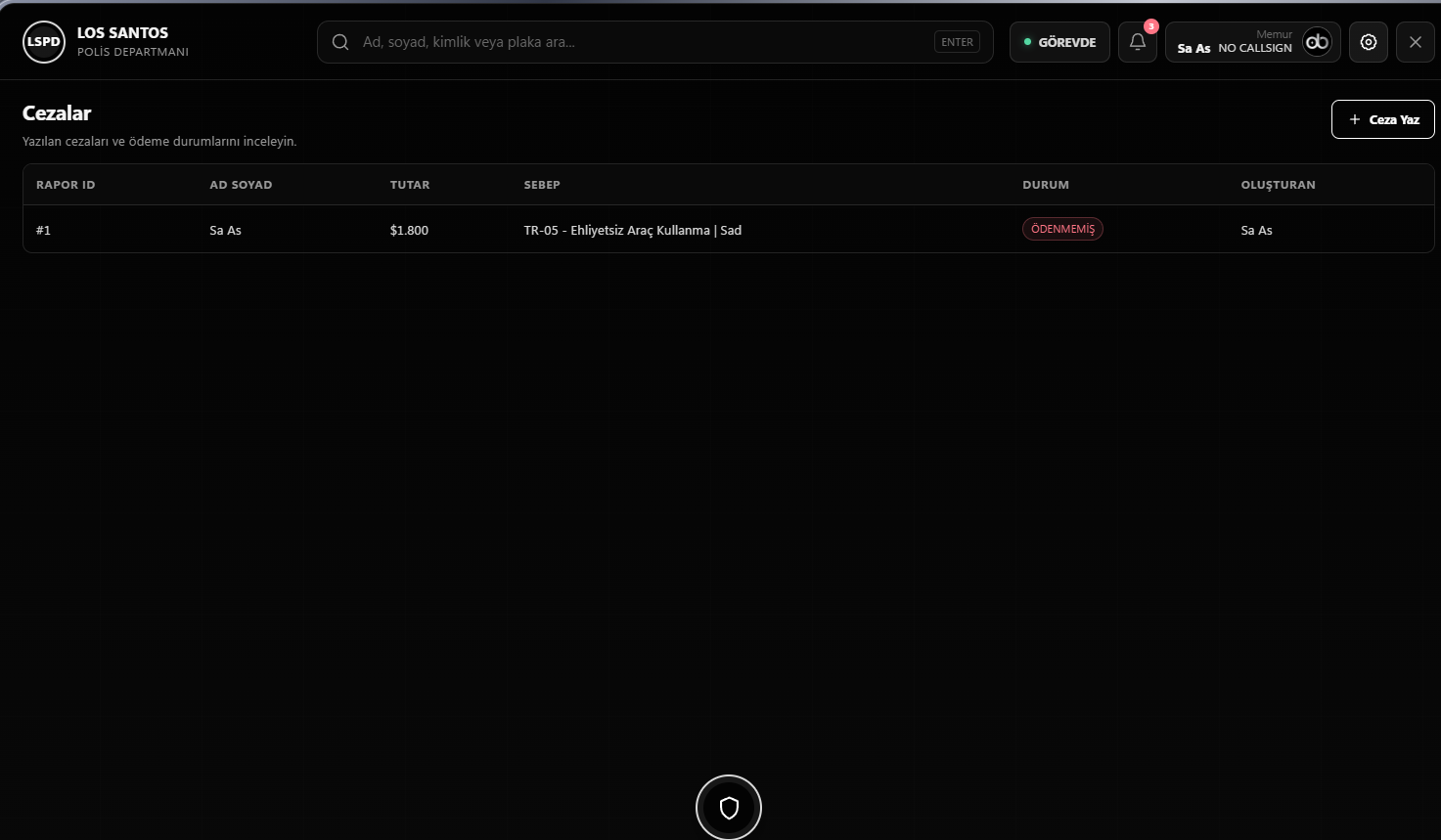Click the search magnifier icon

click(340, 42)
